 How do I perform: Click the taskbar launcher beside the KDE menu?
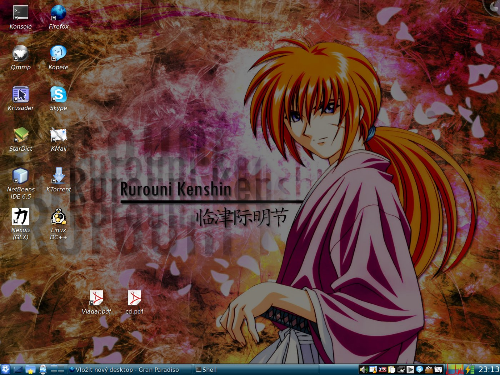(x=18, y=369)
